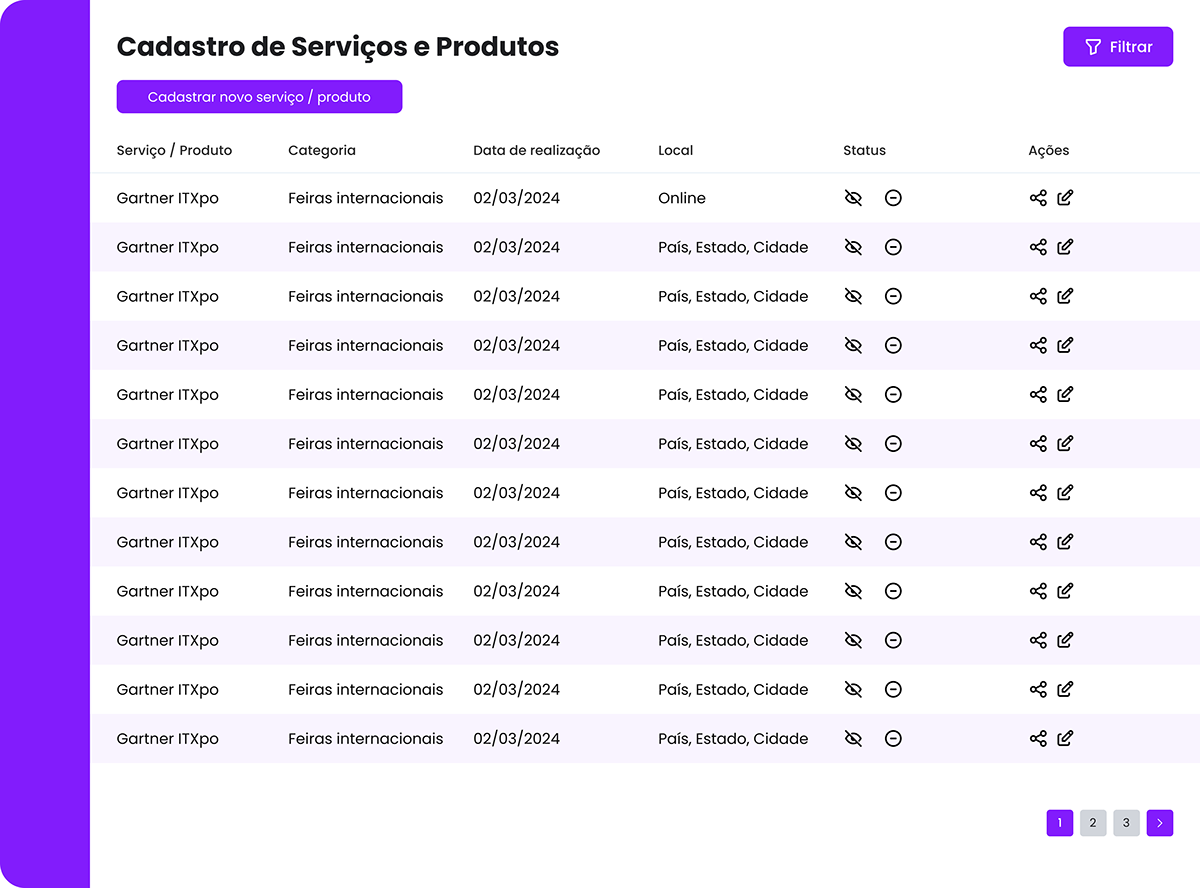Toggle visibility eye in eleventh table row
Image resolution: width=1200 pixels, height=888 pixels.
click(853, 689)
